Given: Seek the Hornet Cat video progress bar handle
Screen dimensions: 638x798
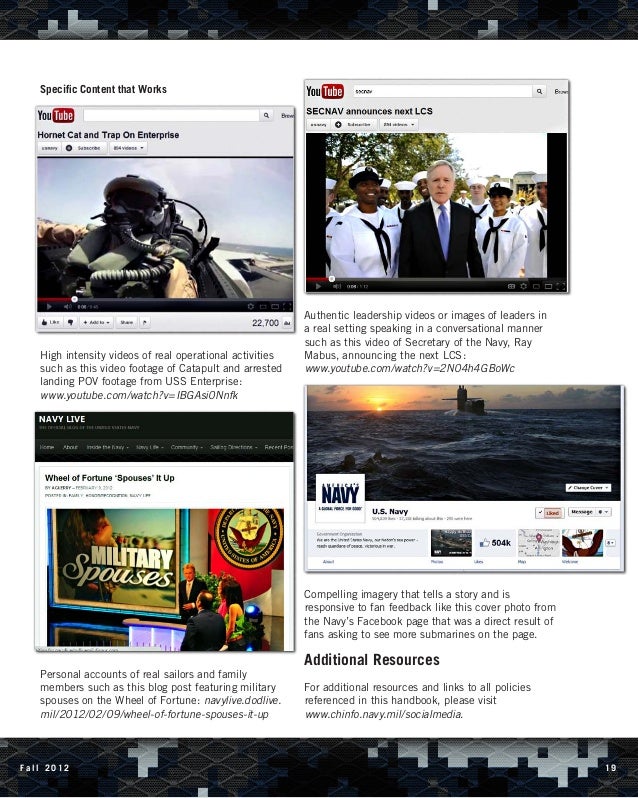Looking at the screenshot, I should pyautogui.click(x=74, y=299).
